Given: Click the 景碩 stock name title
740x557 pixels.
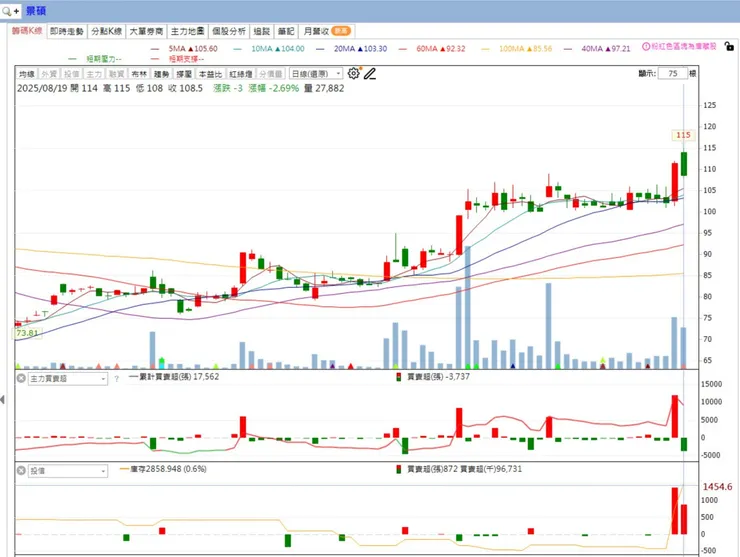Looking at the screenshot, I should click(36, 10).
